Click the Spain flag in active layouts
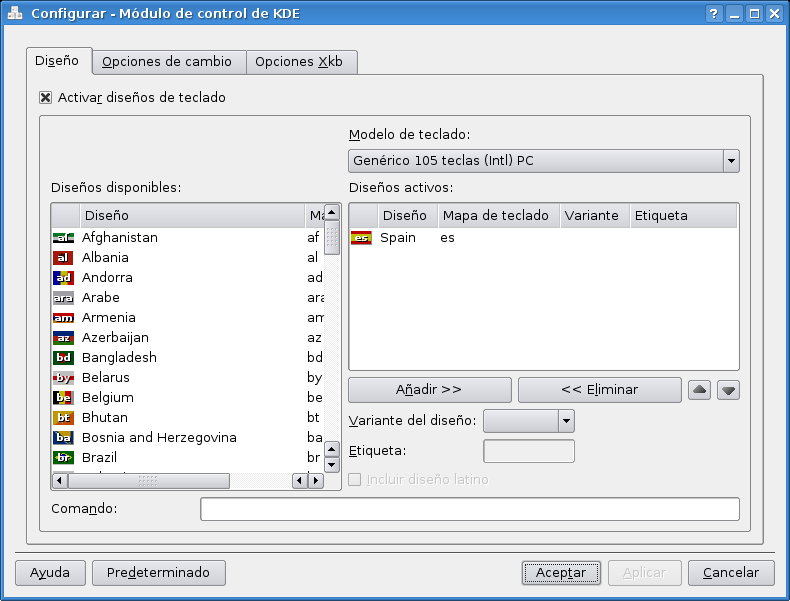Screen dimensions: 790x601 tap(361, 238)
